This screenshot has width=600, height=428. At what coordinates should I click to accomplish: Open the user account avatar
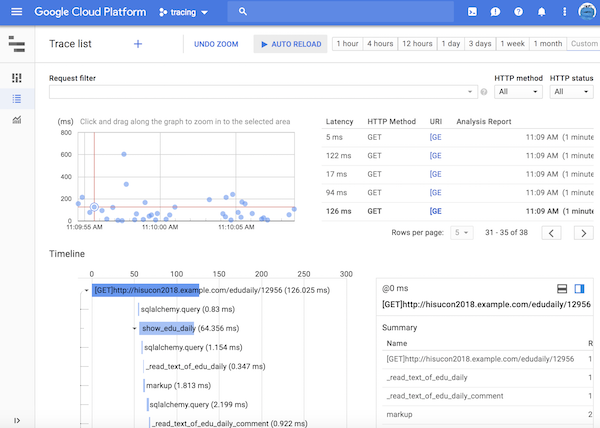click(587, 11)
